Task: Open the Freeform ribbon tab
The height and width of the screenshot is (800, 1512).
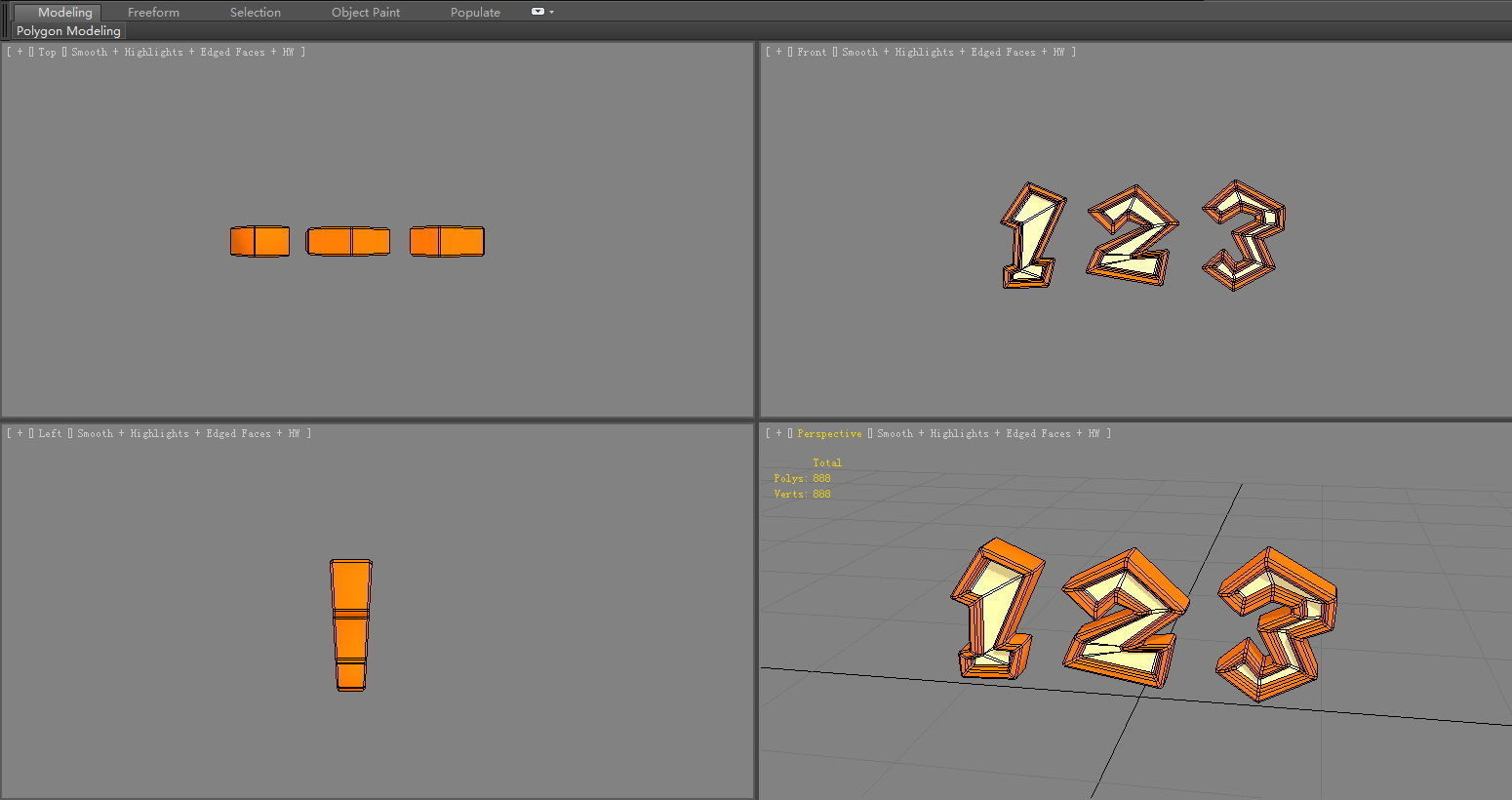Action: tap(153, 12)
